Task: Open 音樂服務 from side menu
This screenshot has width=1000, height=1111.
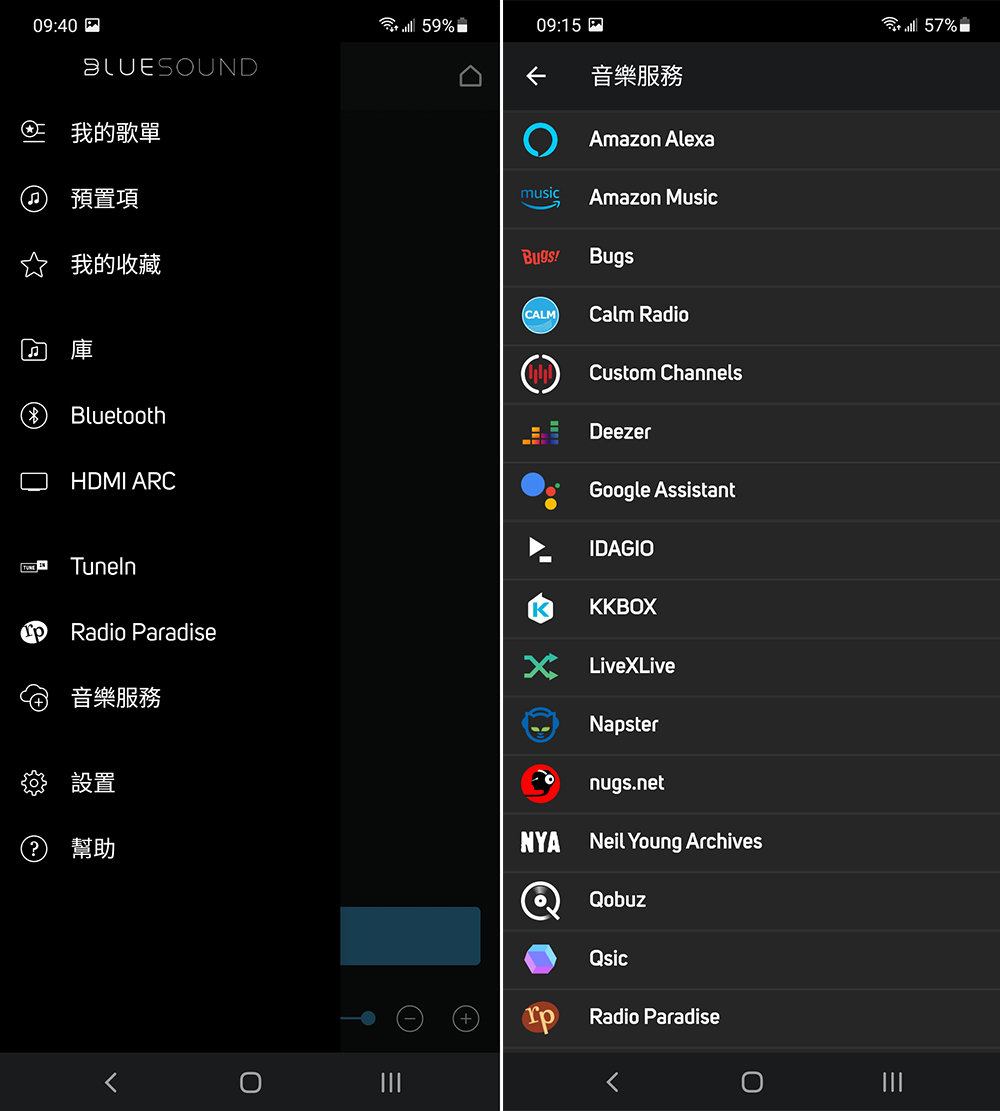Action: click(116, 698)
